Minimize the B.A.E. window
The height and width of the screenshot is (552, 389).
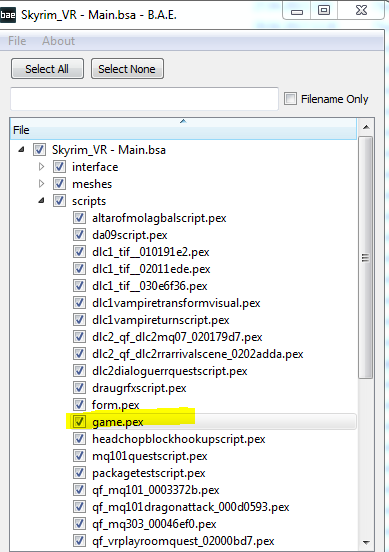[x=297, y=12]
